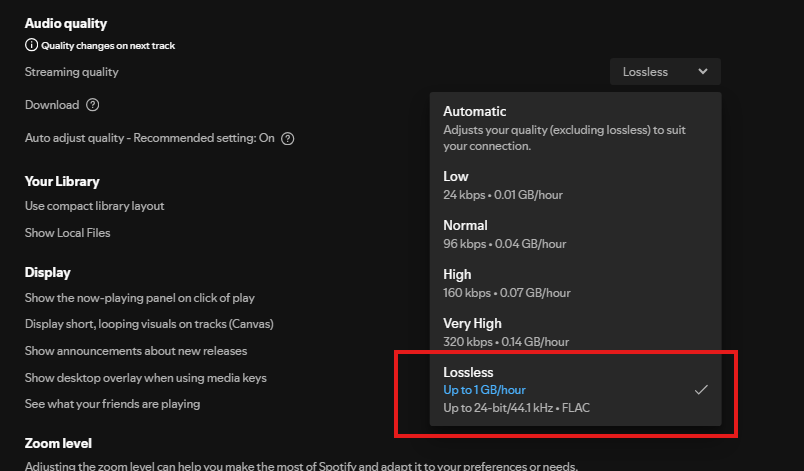Click 'Show desktop overlay when using media keys'
The height and width of the screenshot is (471, 804).
(x=146, y=378)
